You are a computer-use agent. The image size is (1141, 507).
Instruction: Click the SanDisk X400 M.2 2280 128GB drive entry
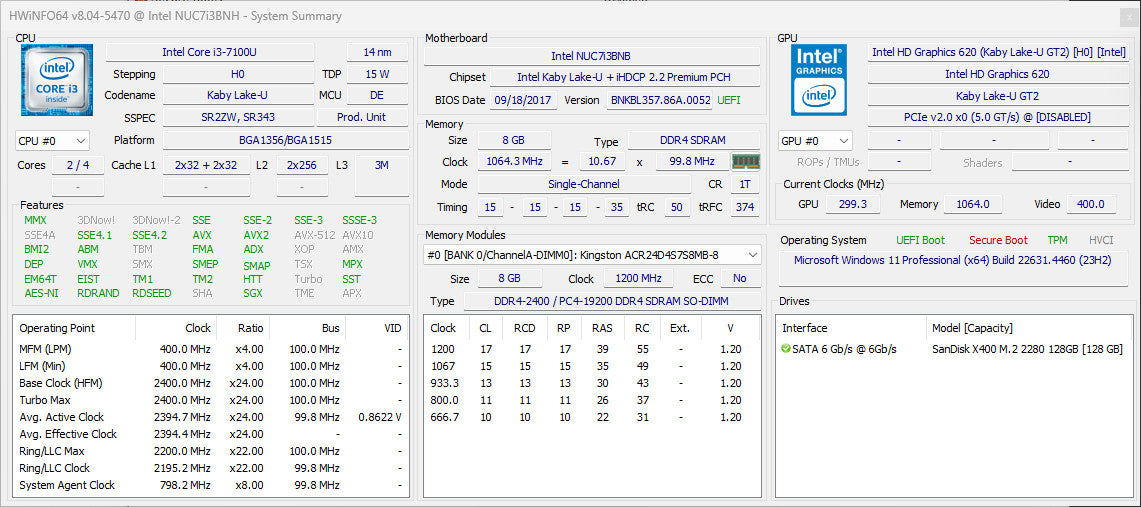coord(1027,349)
